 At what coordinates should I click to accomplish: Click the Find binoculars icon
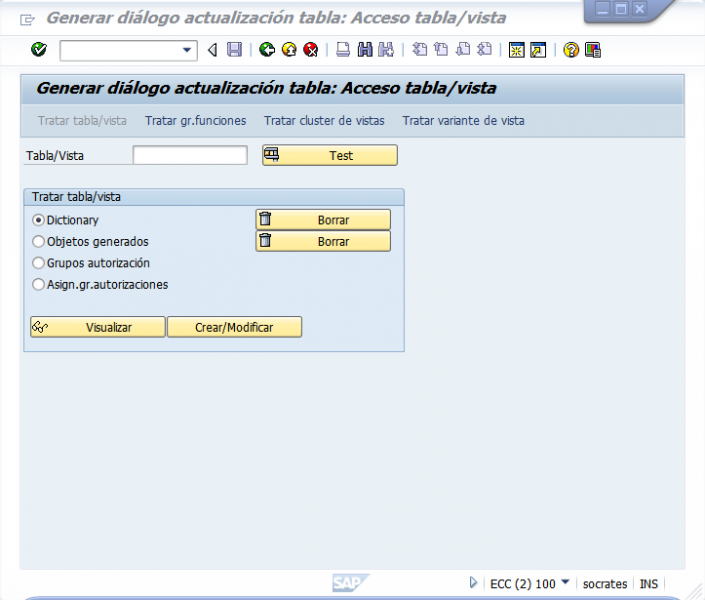[365, 50]
